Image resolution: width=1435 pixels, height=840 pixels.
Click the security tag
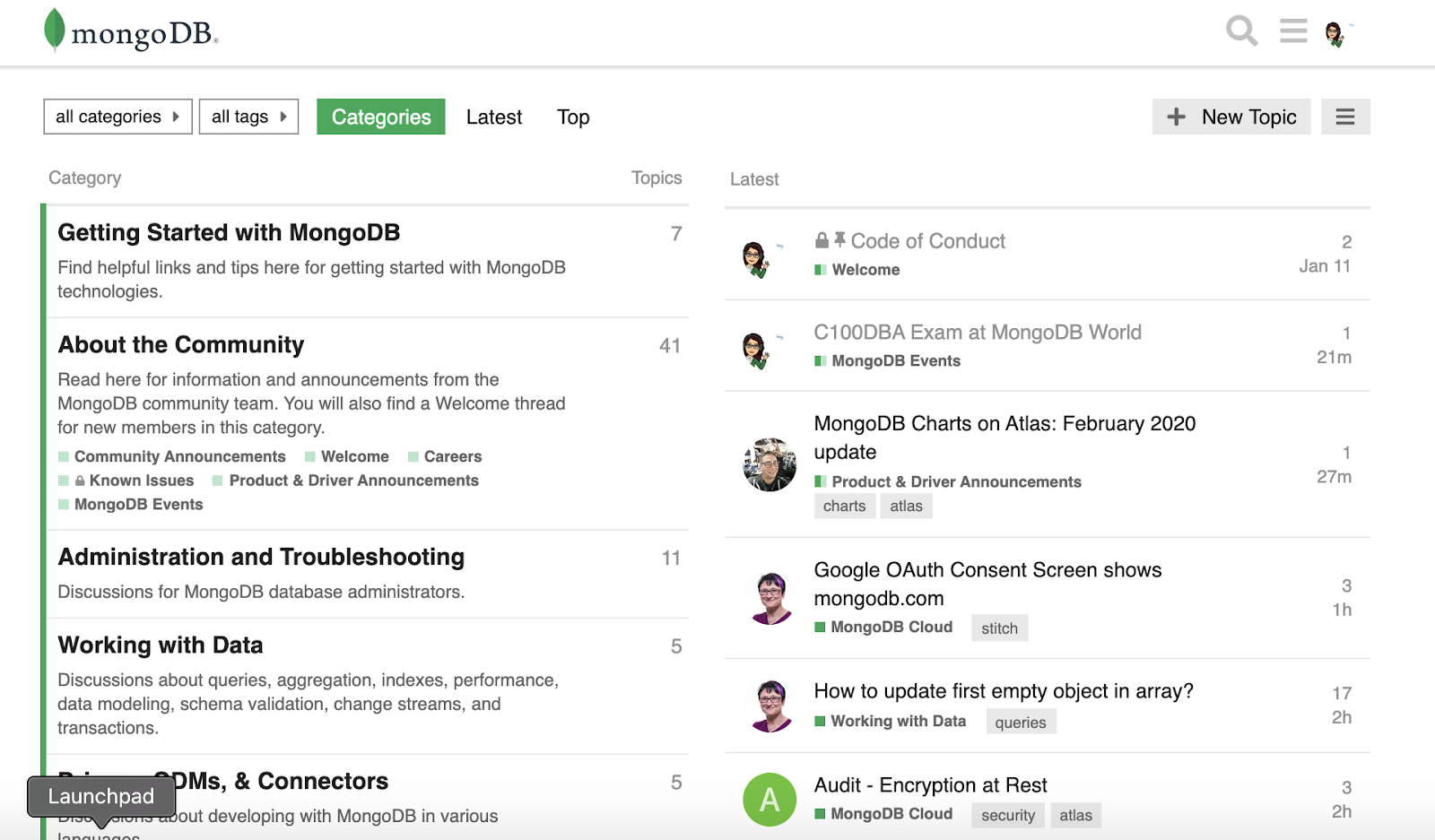click(1008, 816)
